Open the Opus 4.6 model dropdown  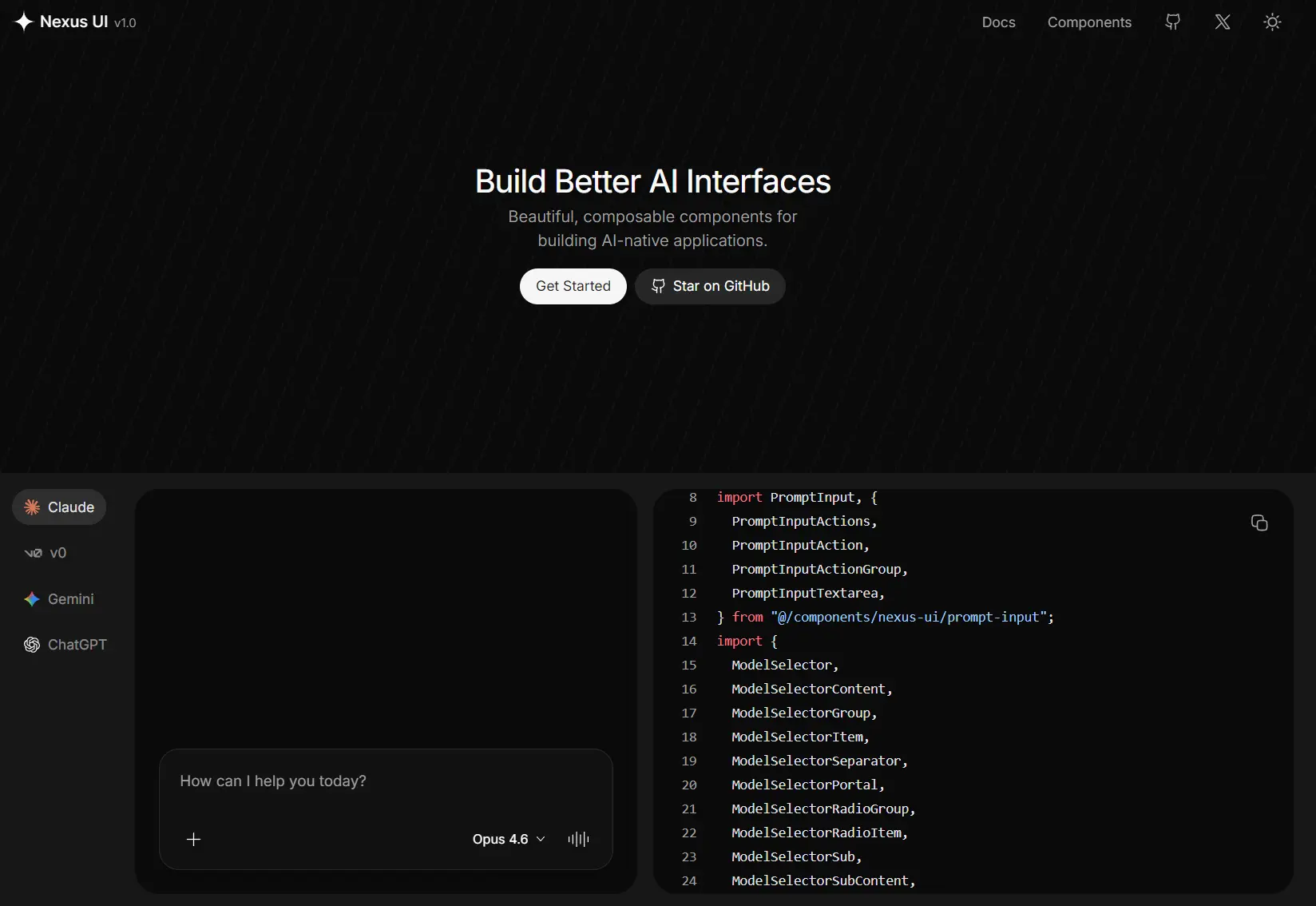tap(509, 839)
